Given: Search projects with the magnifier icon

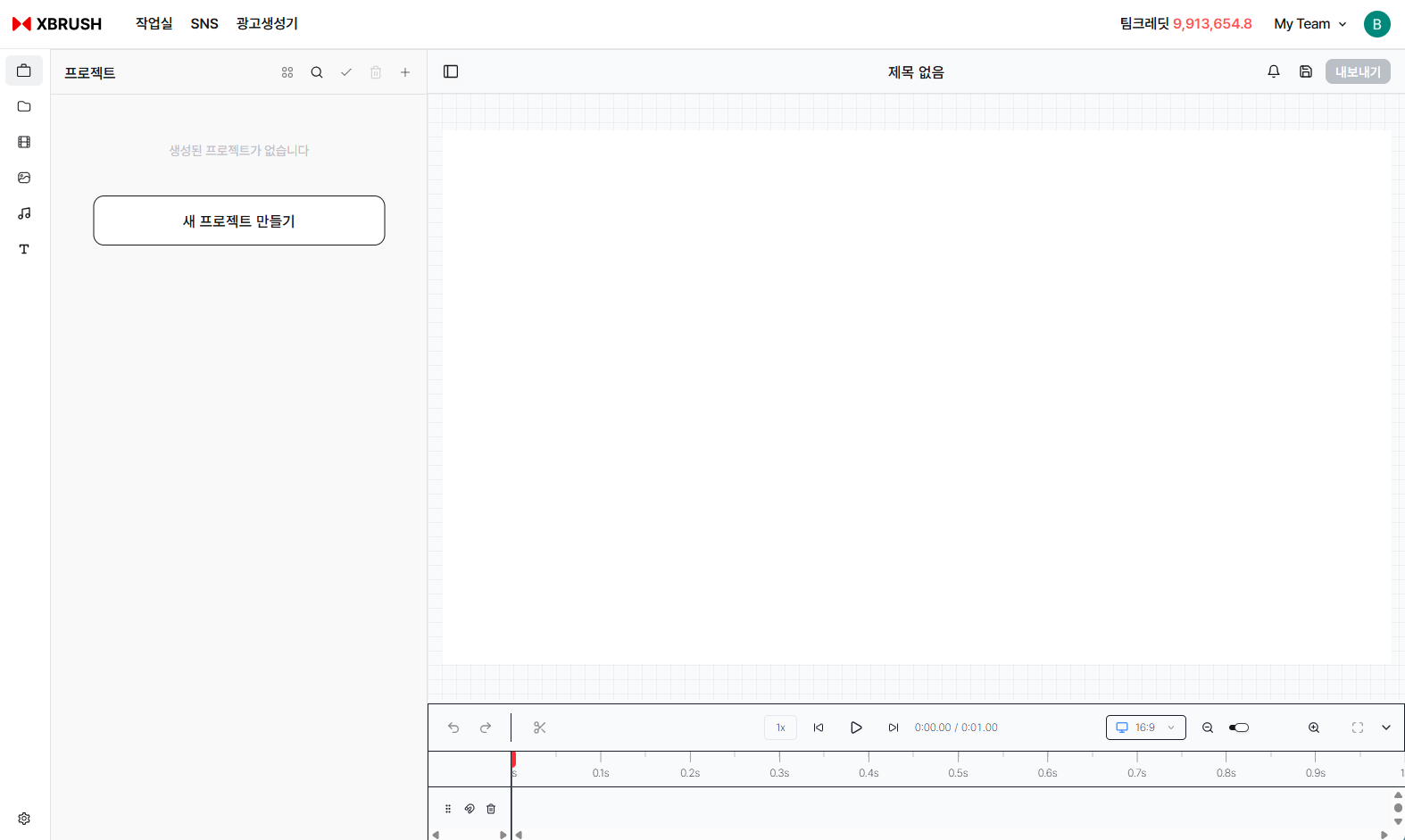Looking at the screenshot, I should click(x=317, y=72).
